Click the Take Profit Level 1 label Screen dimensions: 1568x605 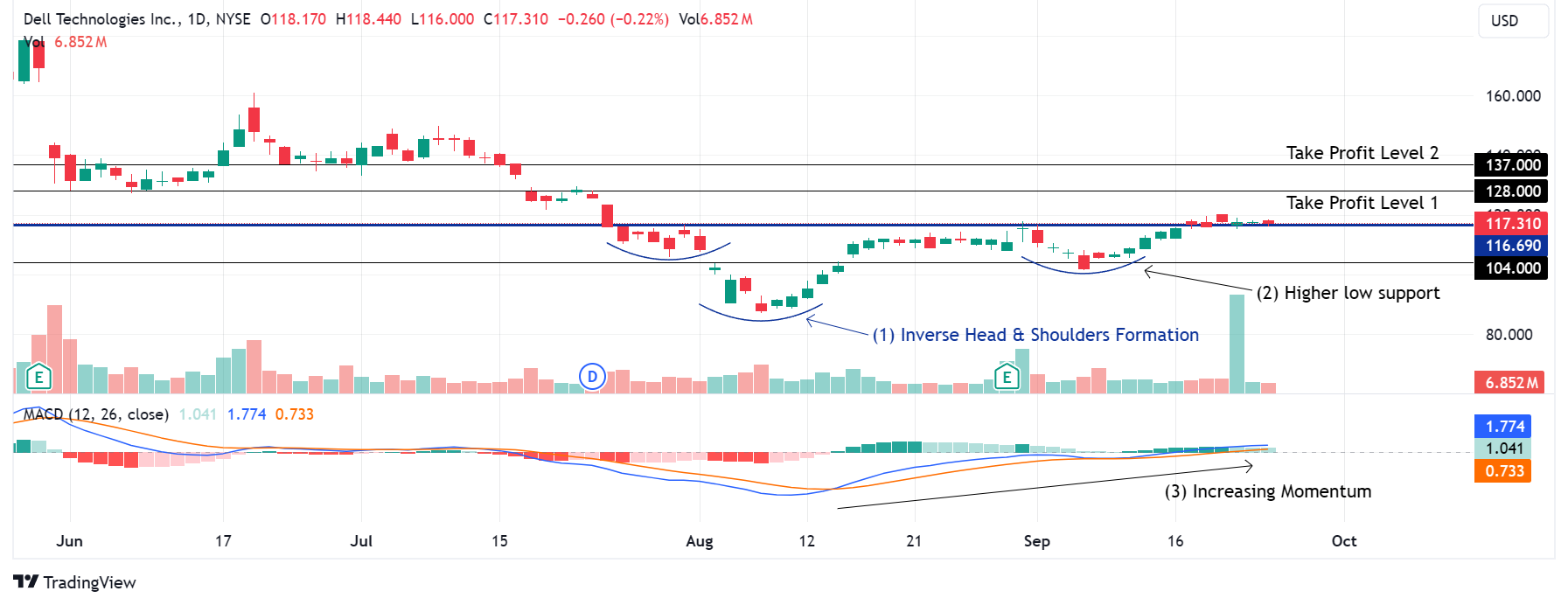coord(1362,203)
